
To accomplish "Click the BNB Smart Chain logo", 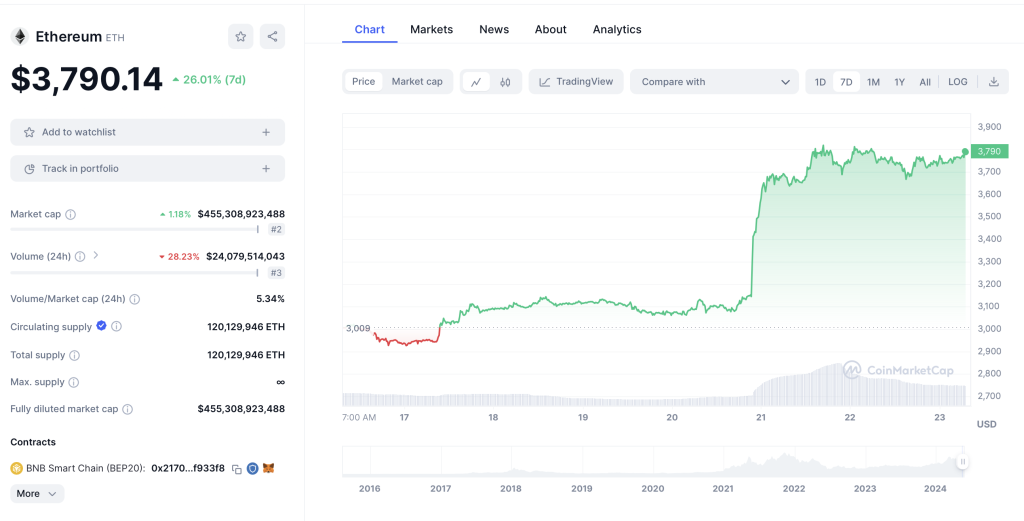I will pos(16,468).
